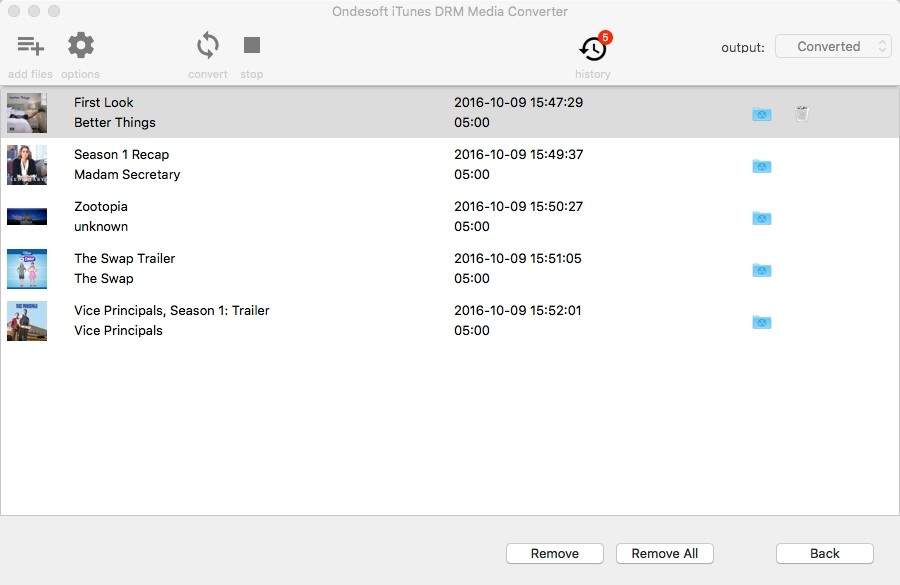900x585 pixels.
Task: Click The Swap Trailer title
Action: pos(125,259)
